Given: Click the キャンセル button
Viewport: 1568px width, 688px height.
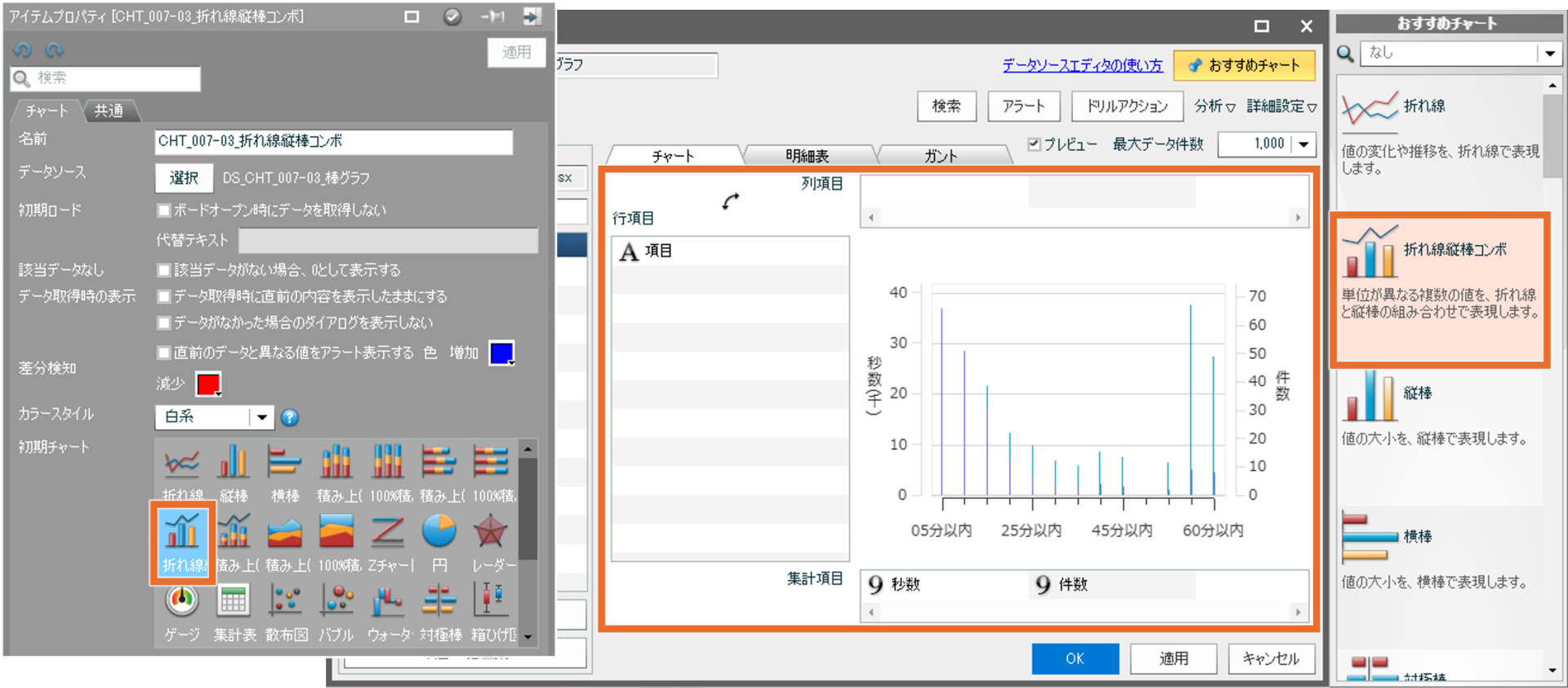Looking at the screenshot, I should click(x=1271, y=659).
